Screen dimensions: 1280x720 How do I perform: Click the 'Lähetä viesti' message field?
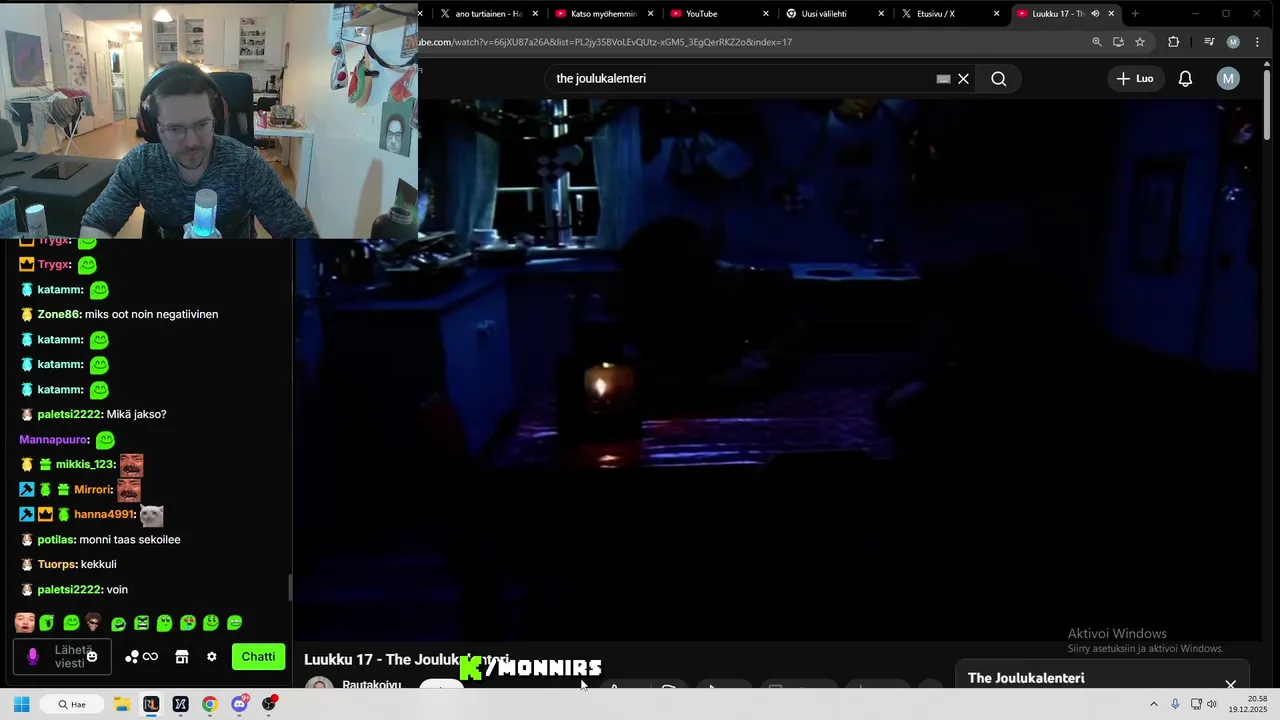coord(62,657)
